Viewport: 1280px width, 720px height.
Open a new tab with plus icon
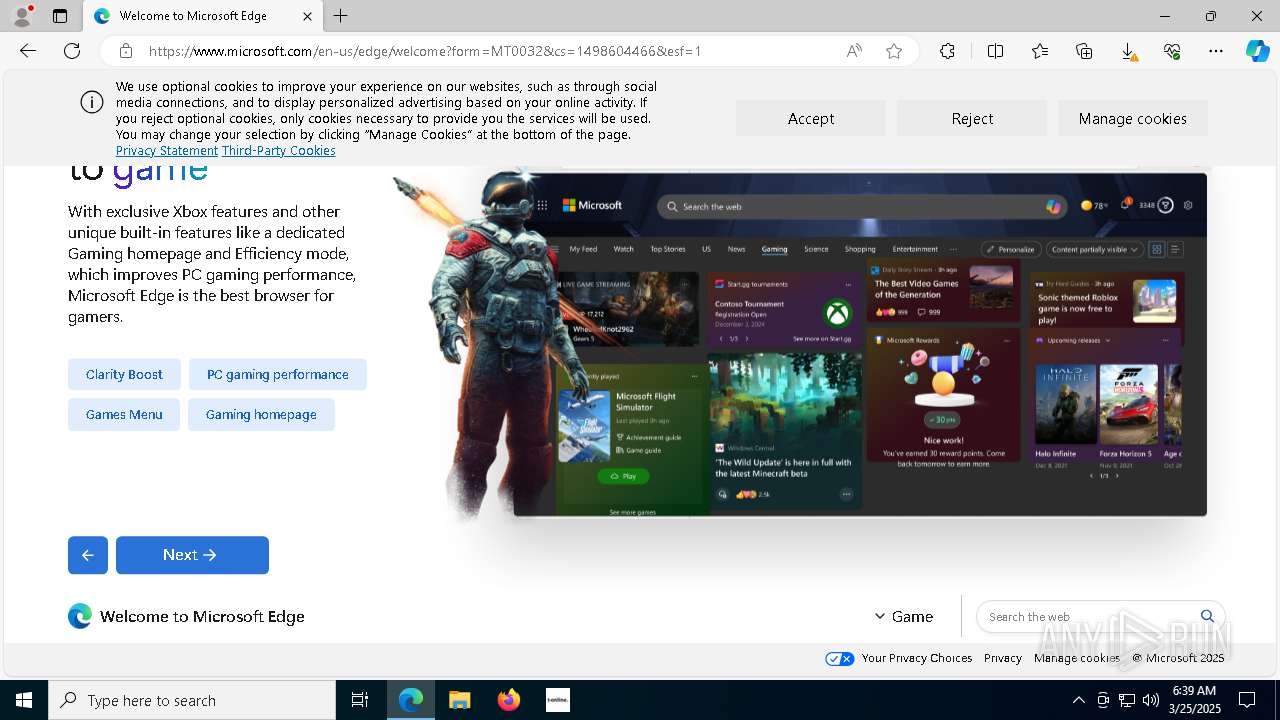(341, 16)
